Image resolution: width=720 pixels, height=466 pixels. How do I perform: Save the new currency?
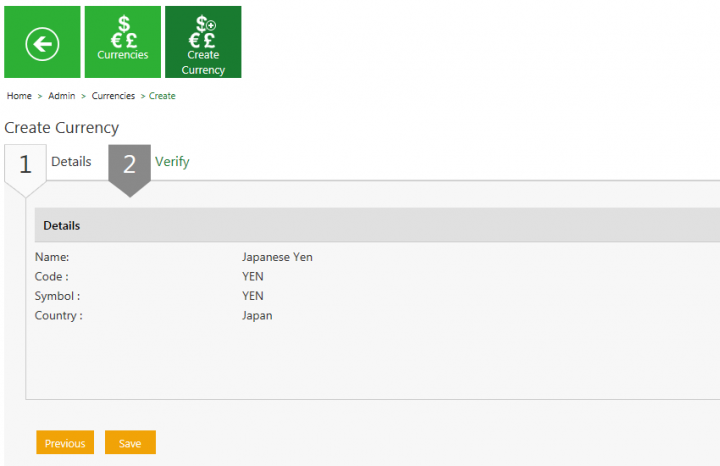point(130,443)
